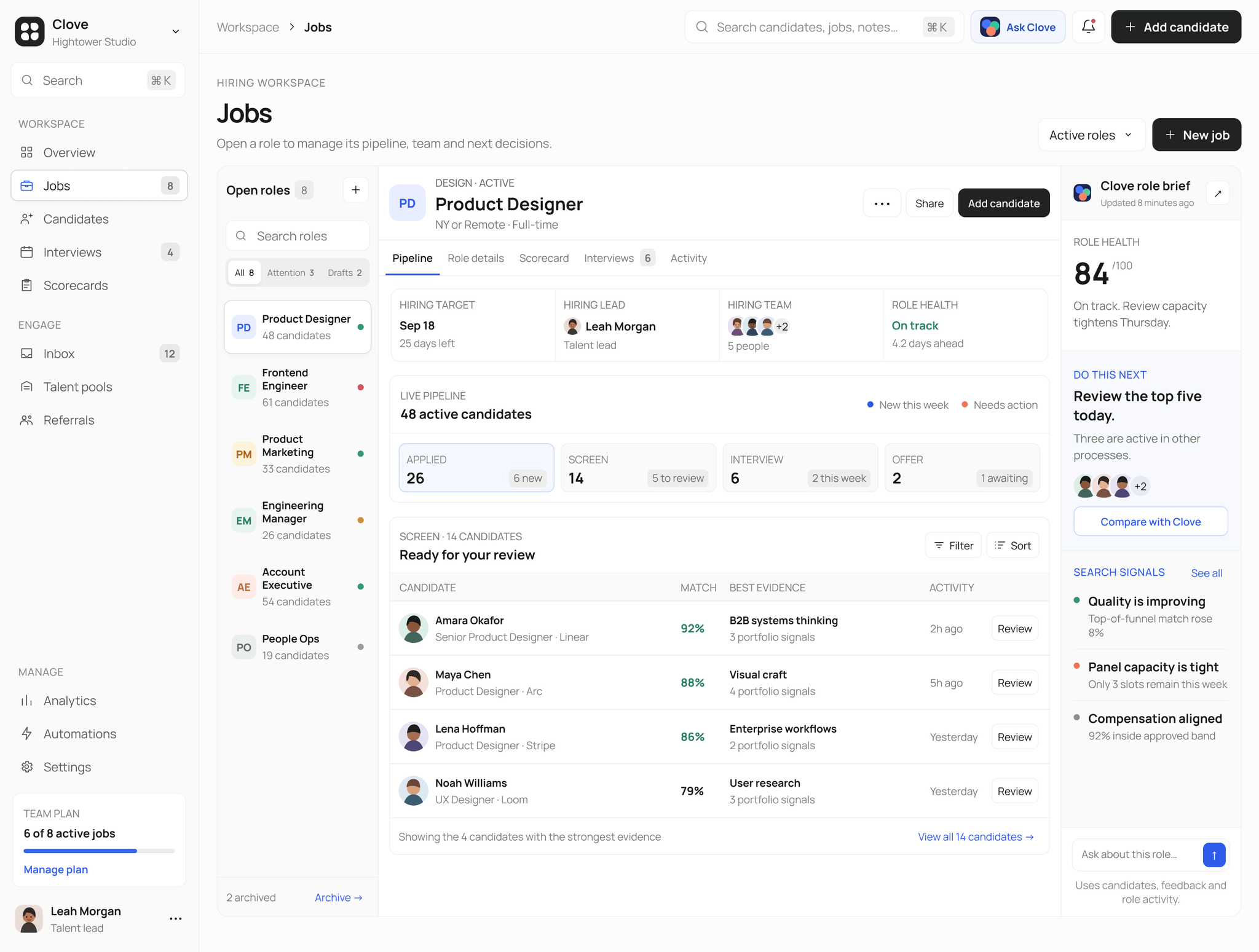Click the Clove role brief logo icon
This screenshot has width=1259, height=952.
[x=1083, y=193]
